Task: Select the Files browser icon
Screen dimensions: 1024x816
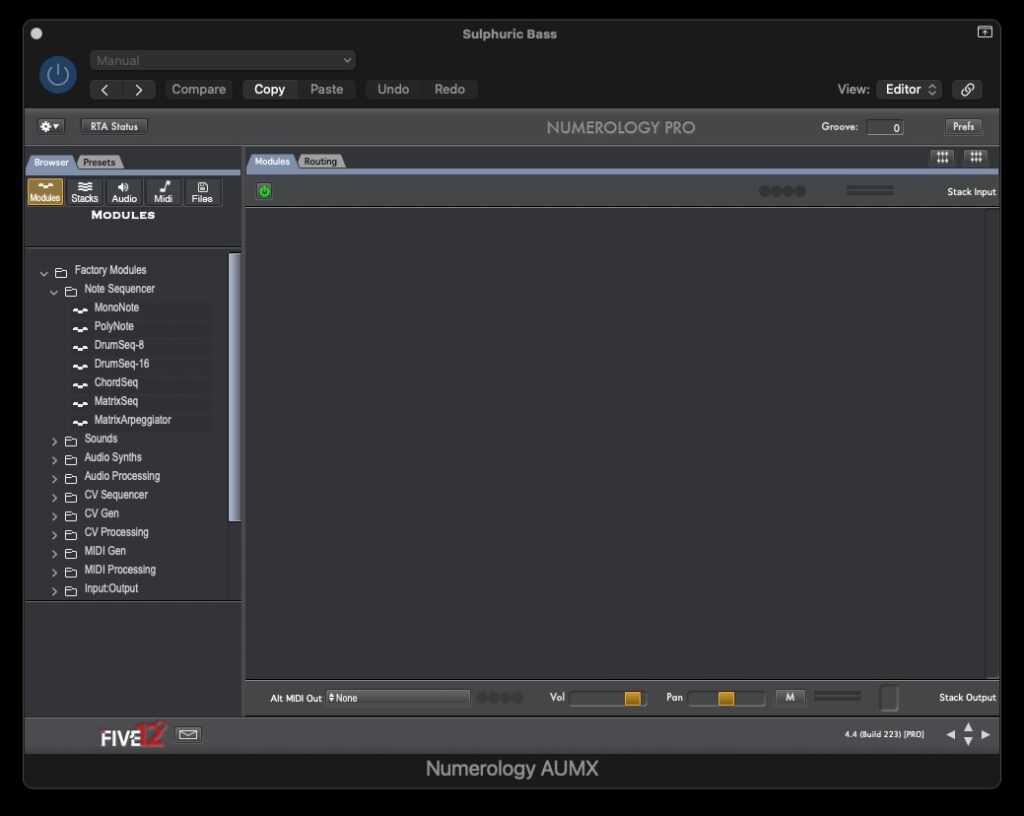Action: click(x=202, y=192)
